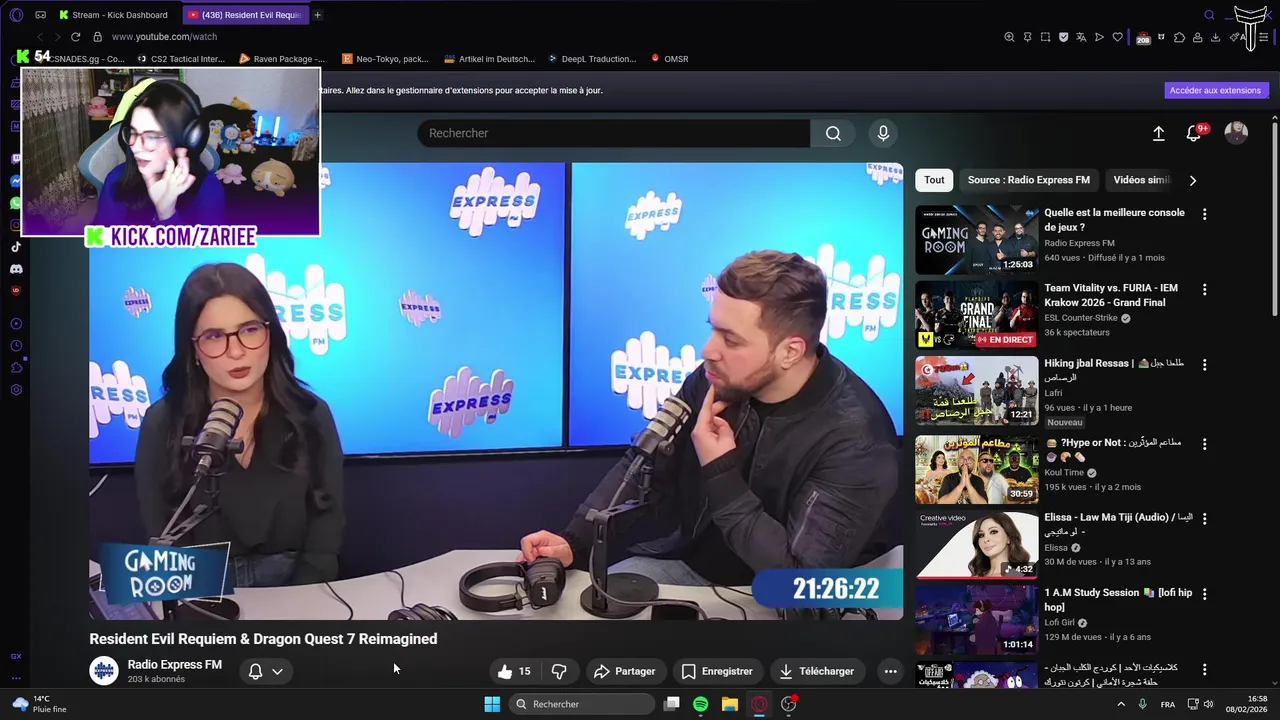The image size is (1280, 720).
Task: Open options for Hiking jbal Ressas video
Action: coord(1204,365)
